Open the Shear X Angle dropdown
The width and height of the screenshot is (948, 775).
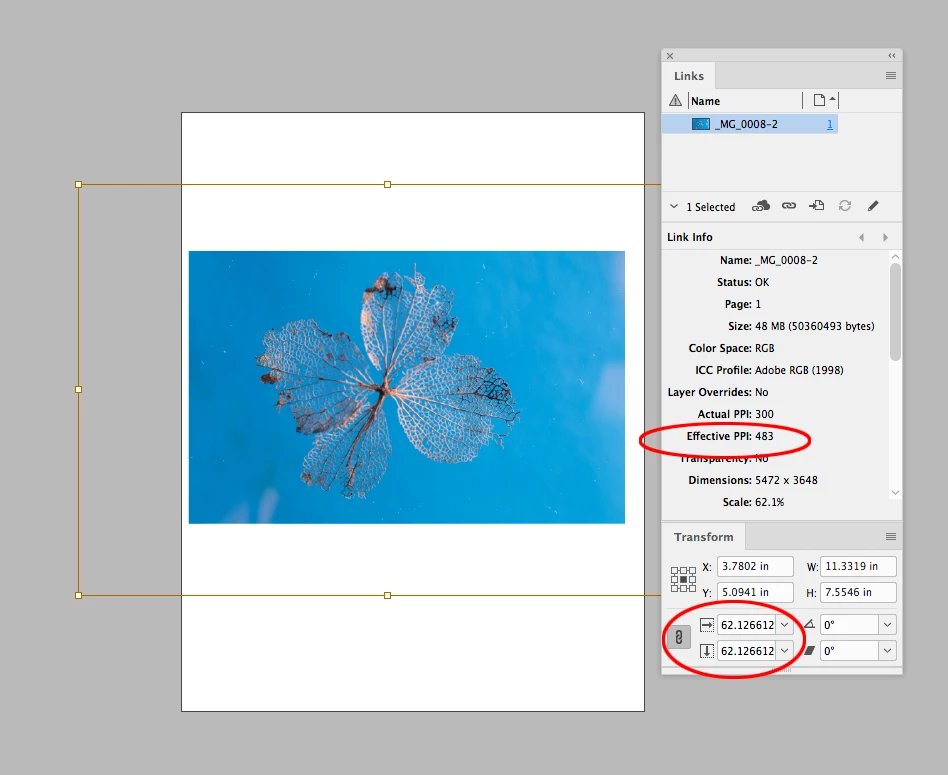(888, 651)
